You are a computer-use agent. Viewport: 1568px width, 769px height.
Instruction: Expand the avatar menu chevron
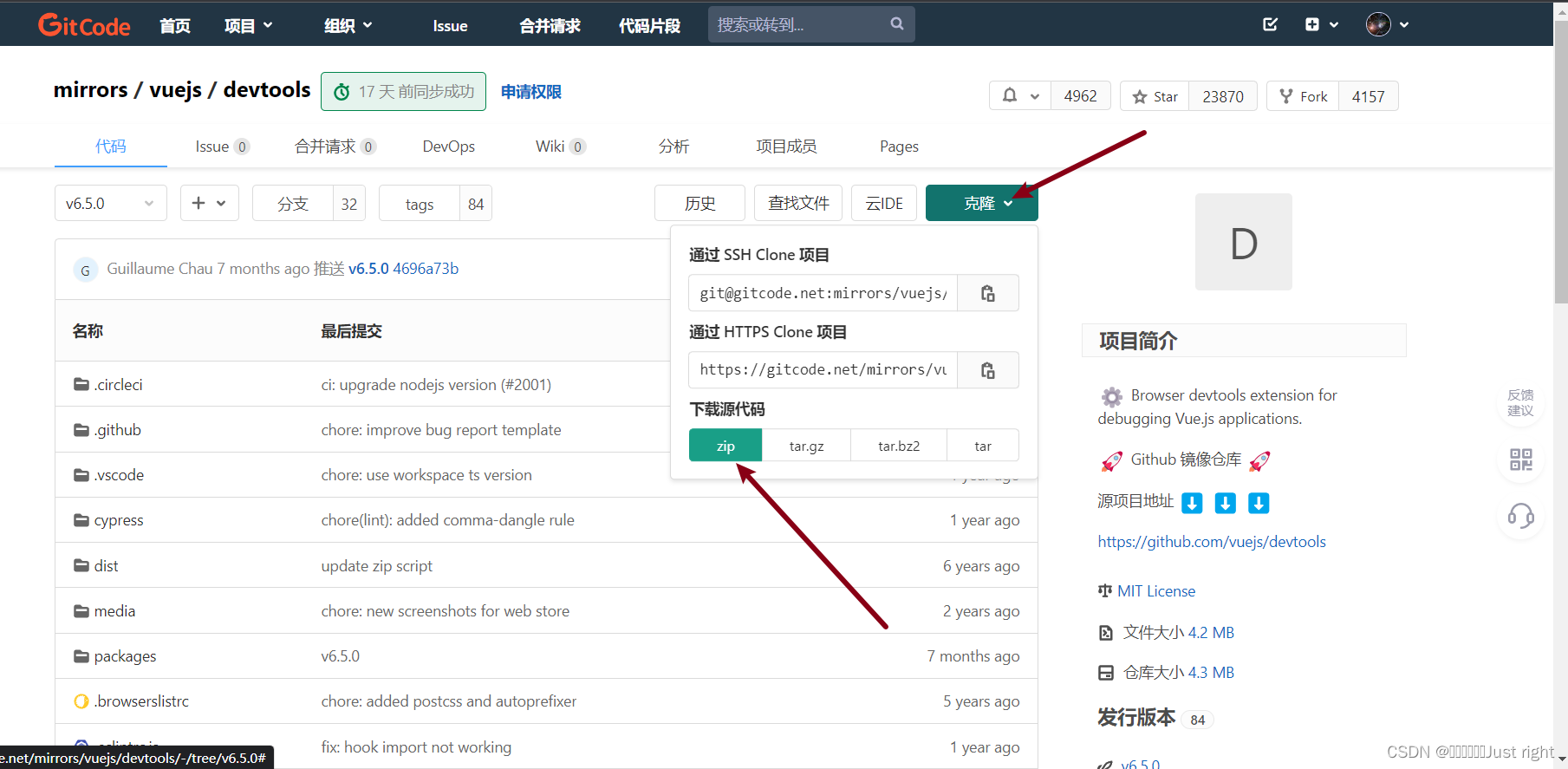coord(1404,25)
